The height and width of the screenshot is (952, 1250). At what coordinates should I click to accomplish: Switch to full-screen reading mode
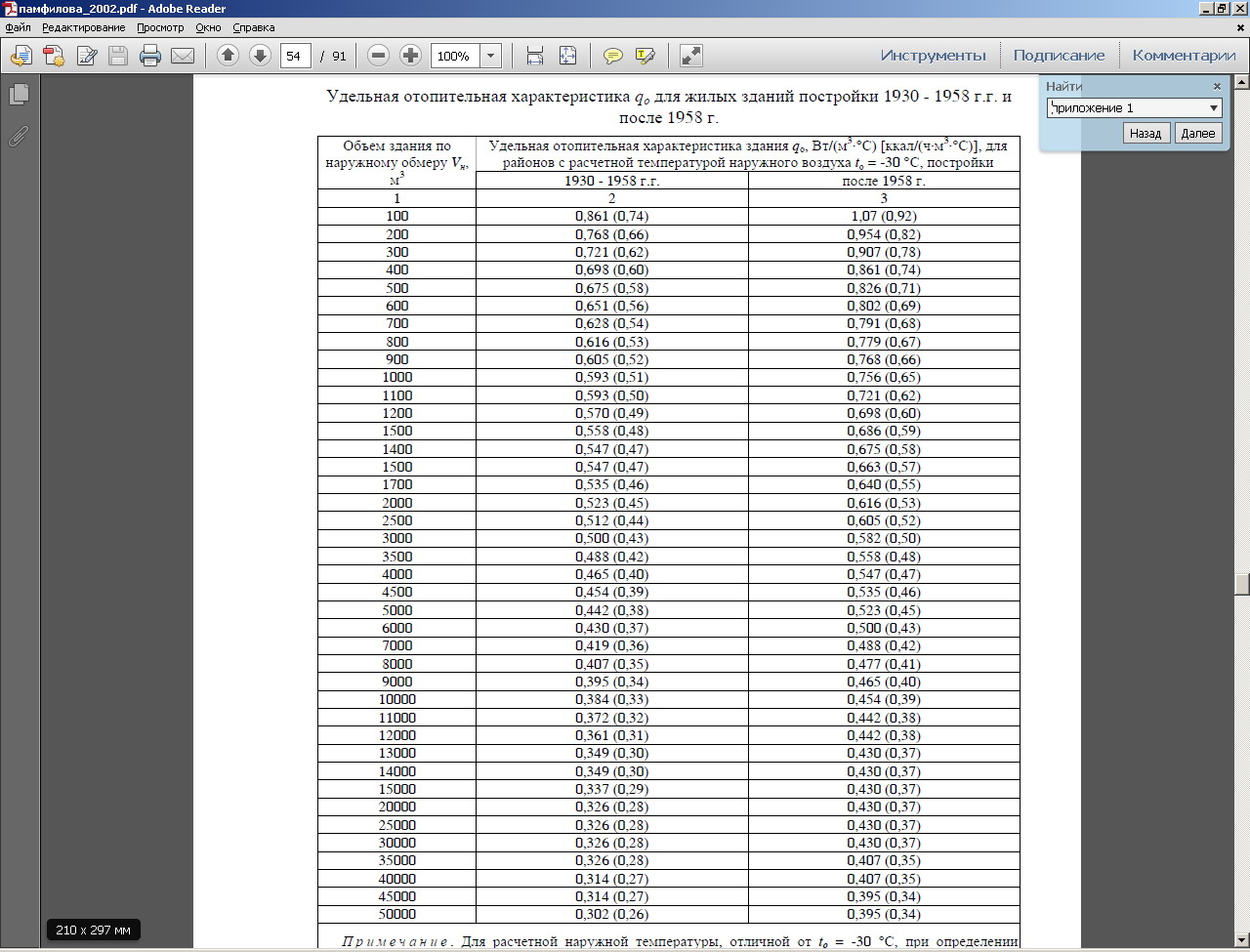click(691, 56)
